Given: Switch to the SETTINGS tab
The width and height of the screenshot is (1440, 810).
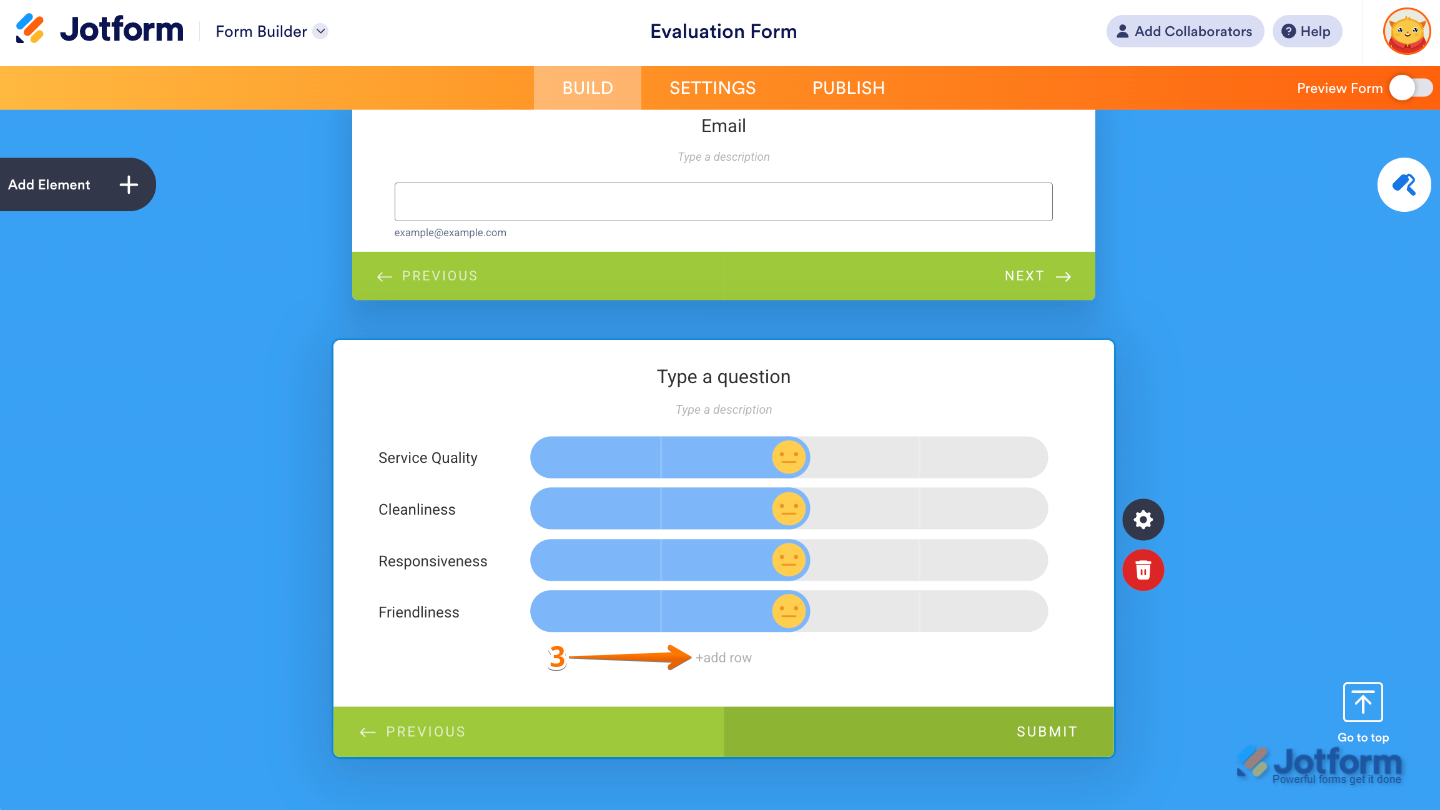Looking at the screenshot, I should pos(712,88).
